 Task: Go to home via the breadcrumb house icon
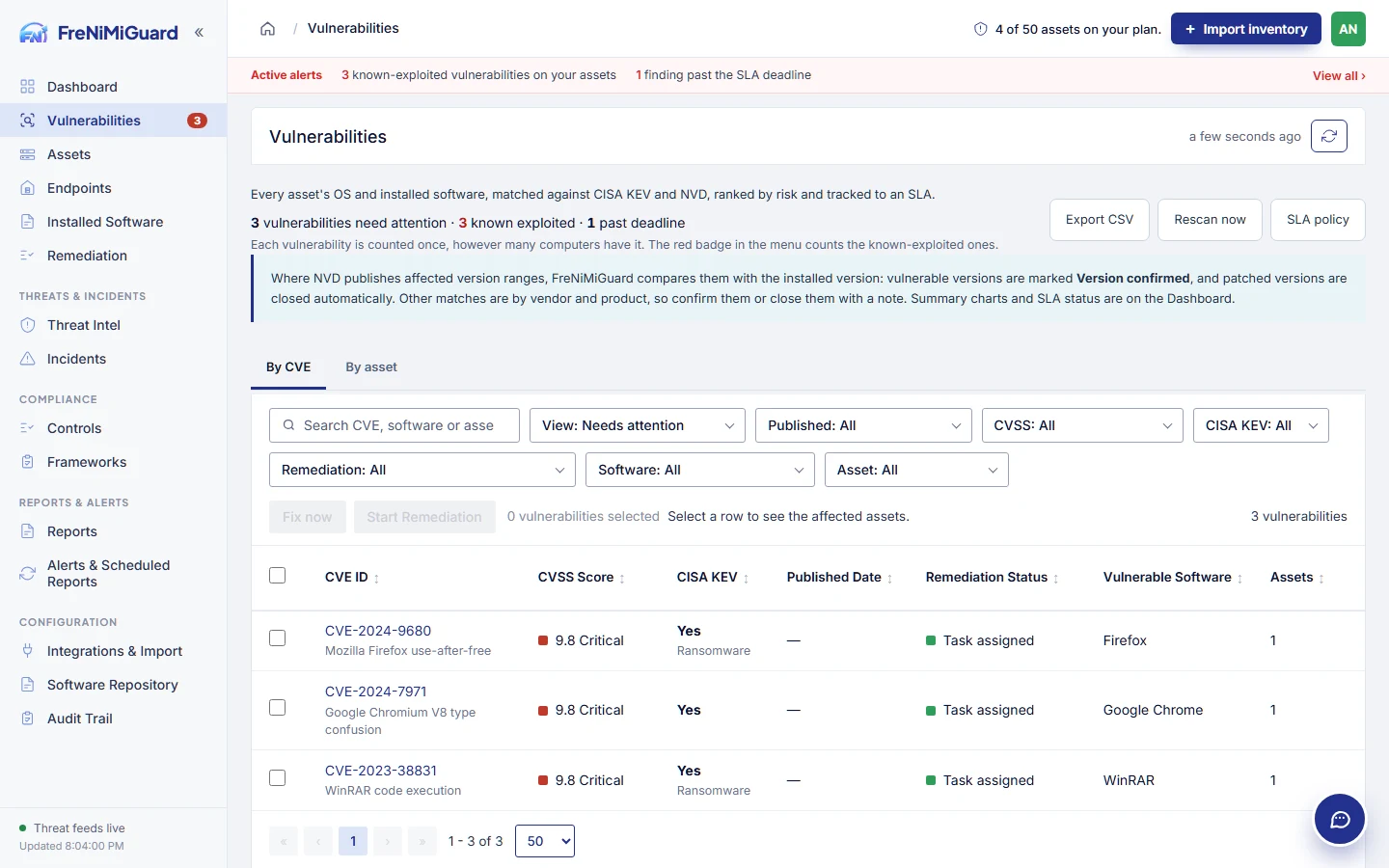tap(268, 29)
